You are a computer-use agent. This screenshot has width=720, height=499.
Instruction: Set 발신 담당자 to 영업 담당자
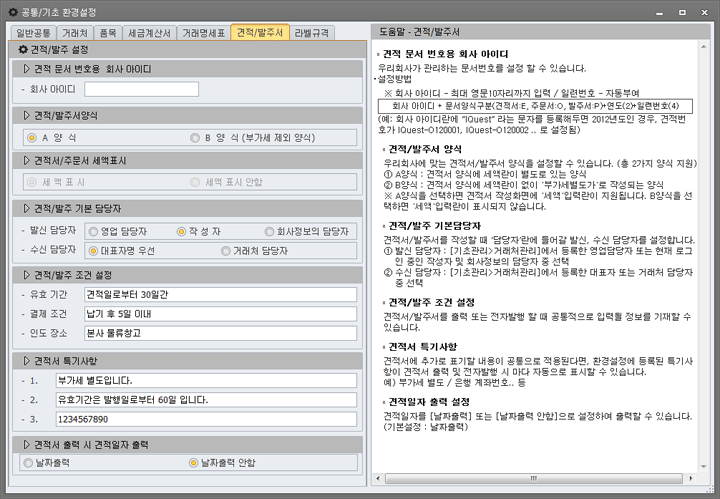[93, 231]
